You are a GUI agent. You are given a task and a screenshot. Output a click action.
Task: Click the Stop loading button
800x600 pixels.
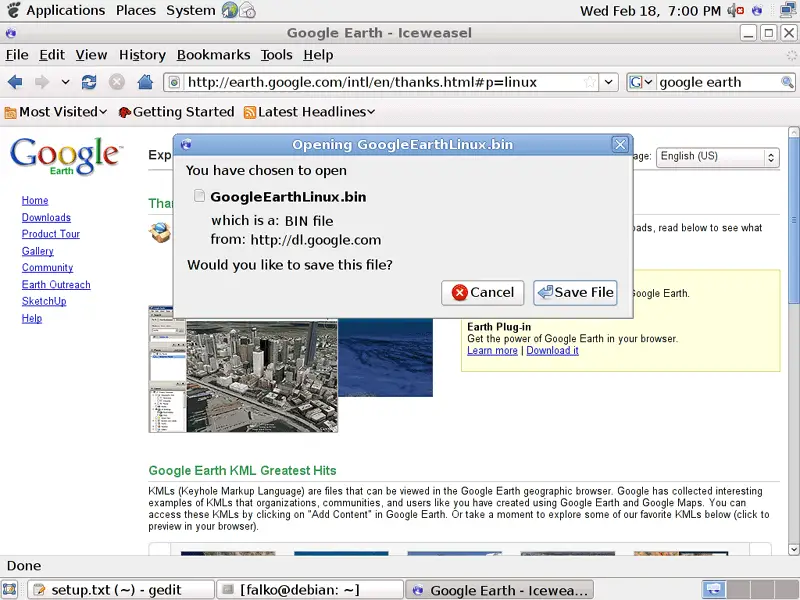click(117, 82)
